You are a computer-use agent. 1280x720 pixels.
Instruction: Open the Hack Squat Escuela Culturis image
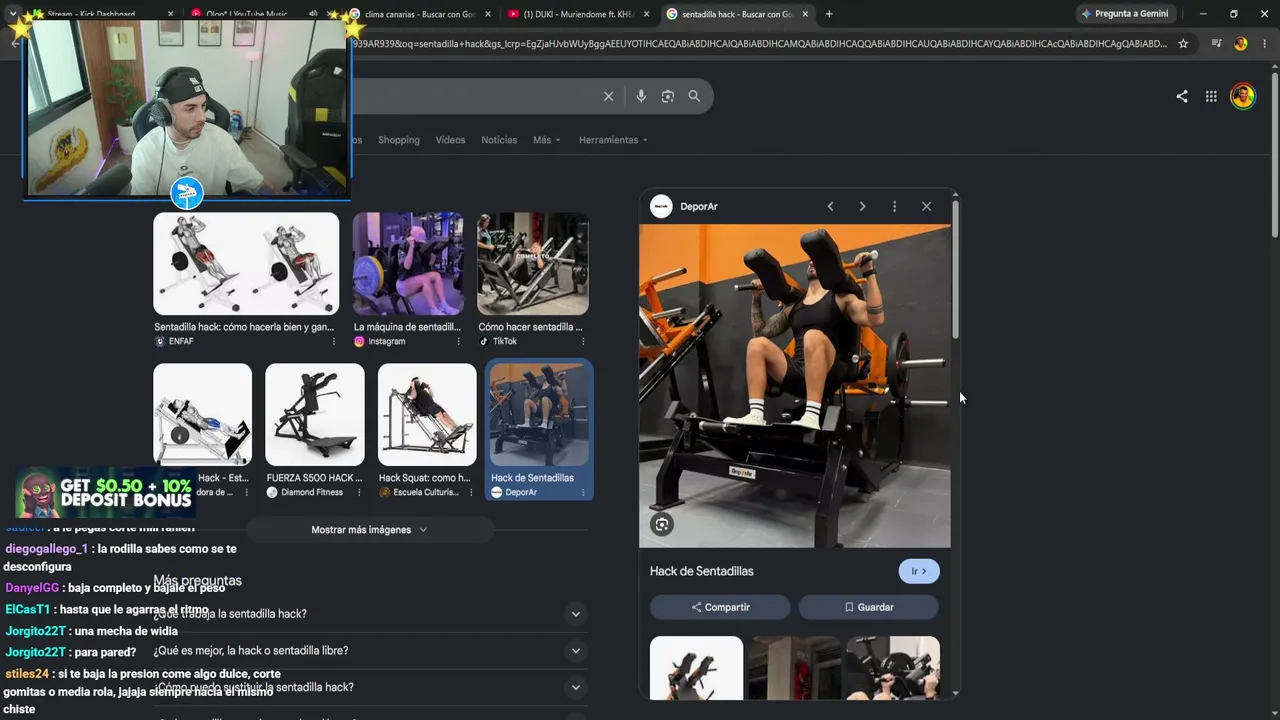point(427,415)
